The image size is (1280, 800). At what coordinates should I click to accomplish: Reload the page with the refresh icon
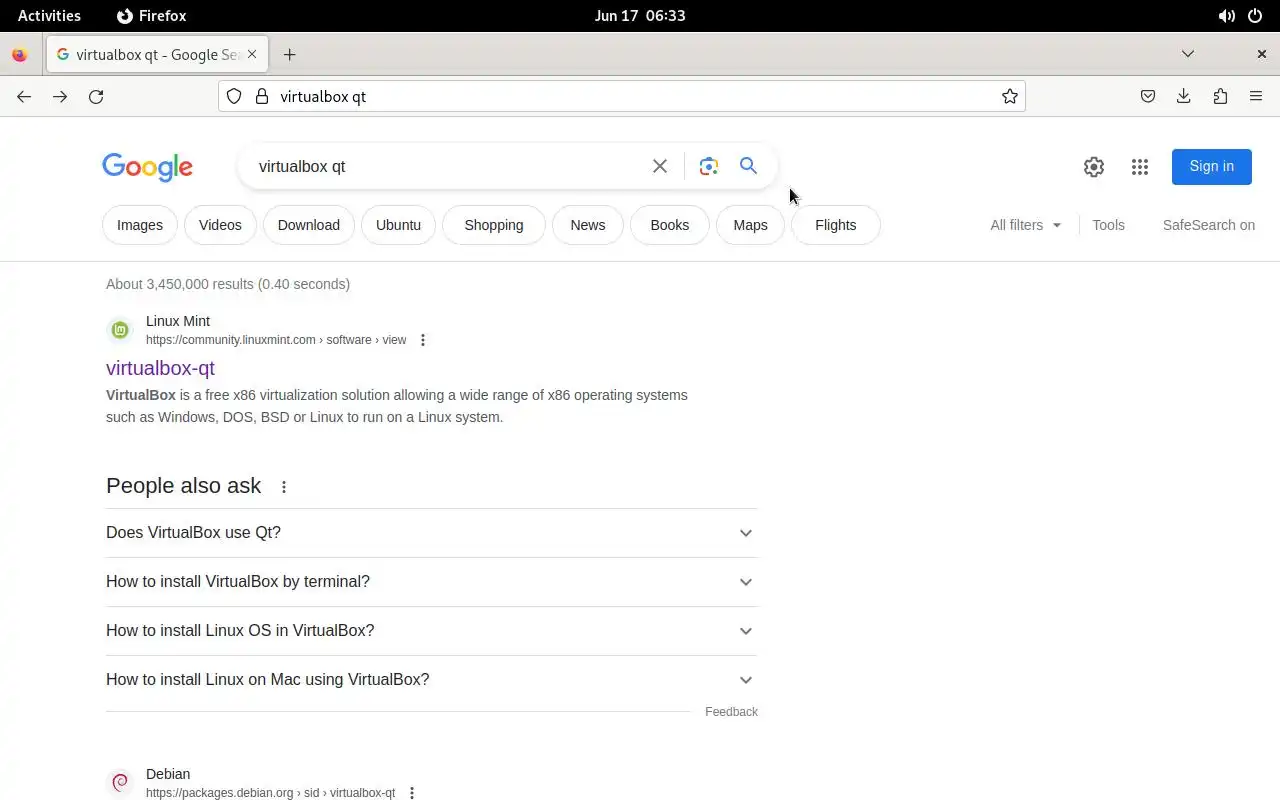pyautogui.click(x=96, y=96)
